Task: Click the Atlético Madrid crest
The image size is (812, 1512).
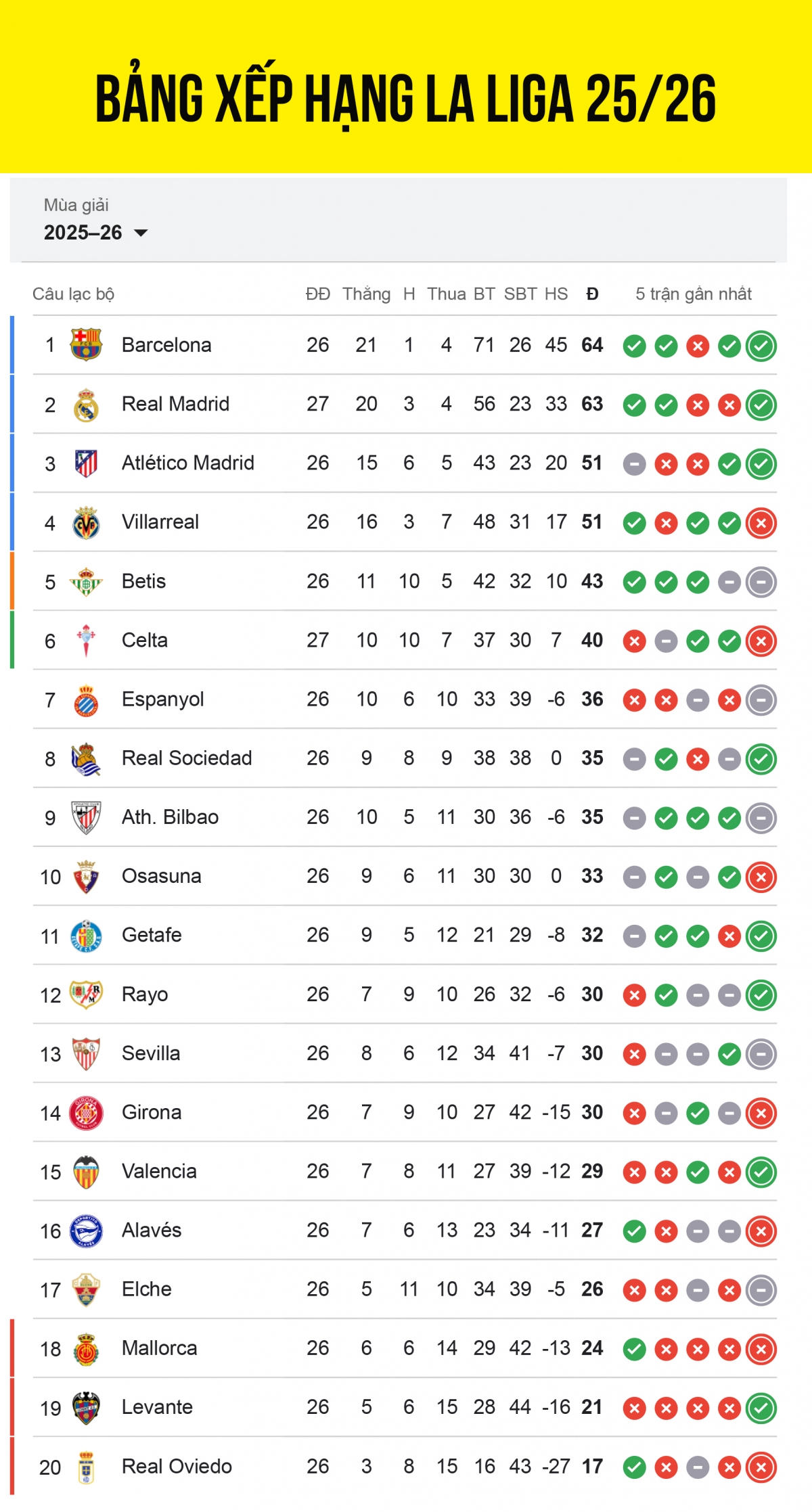Action: pyautogui.click(x=87, y=463)
